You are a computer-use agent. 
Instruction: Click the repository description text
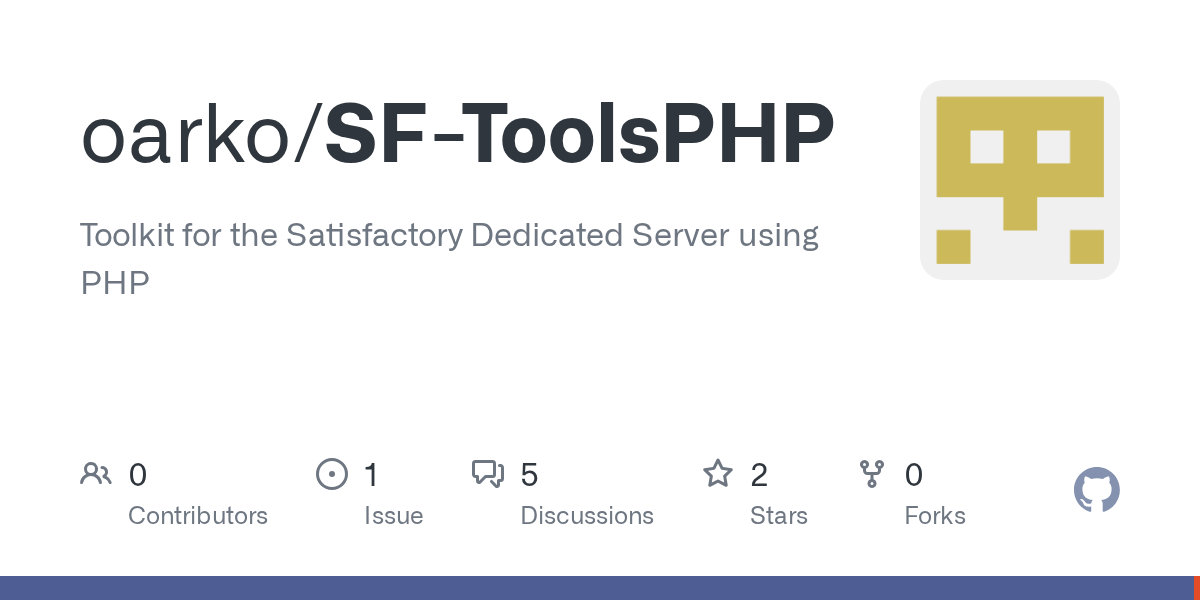tap(450, 258)
